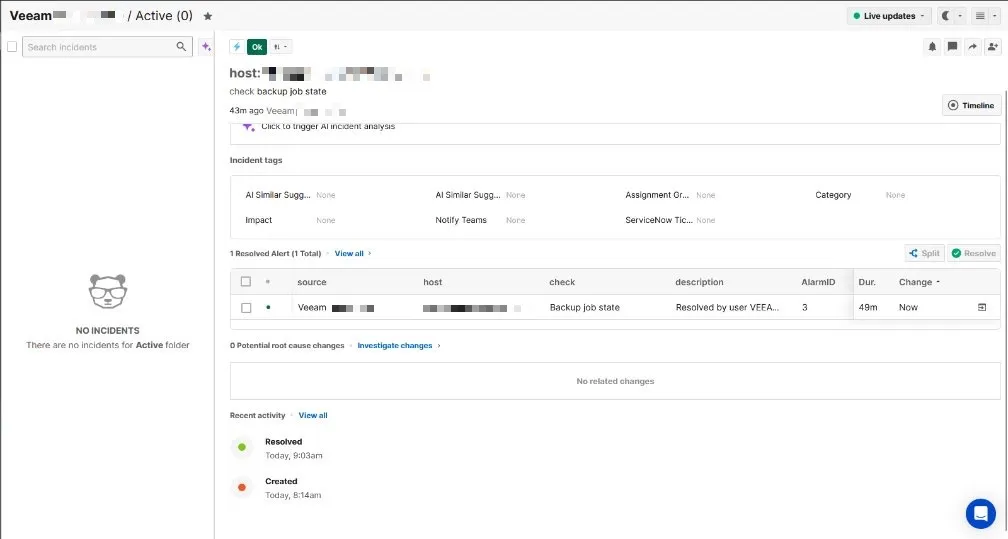
Task: Open alert details icon in Veeam row
Action: [x=982, y=308]
